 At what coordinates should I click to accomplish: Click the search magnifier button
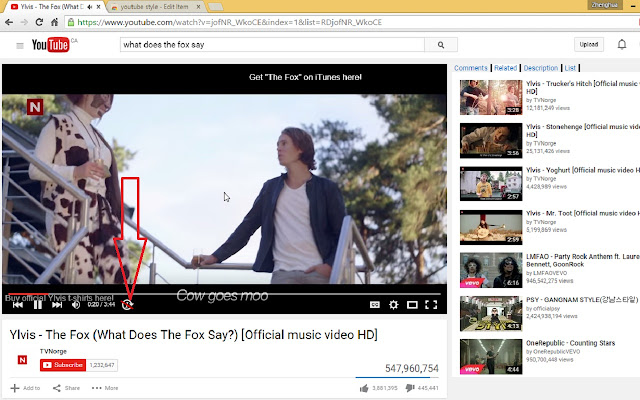tap(441, 45)
